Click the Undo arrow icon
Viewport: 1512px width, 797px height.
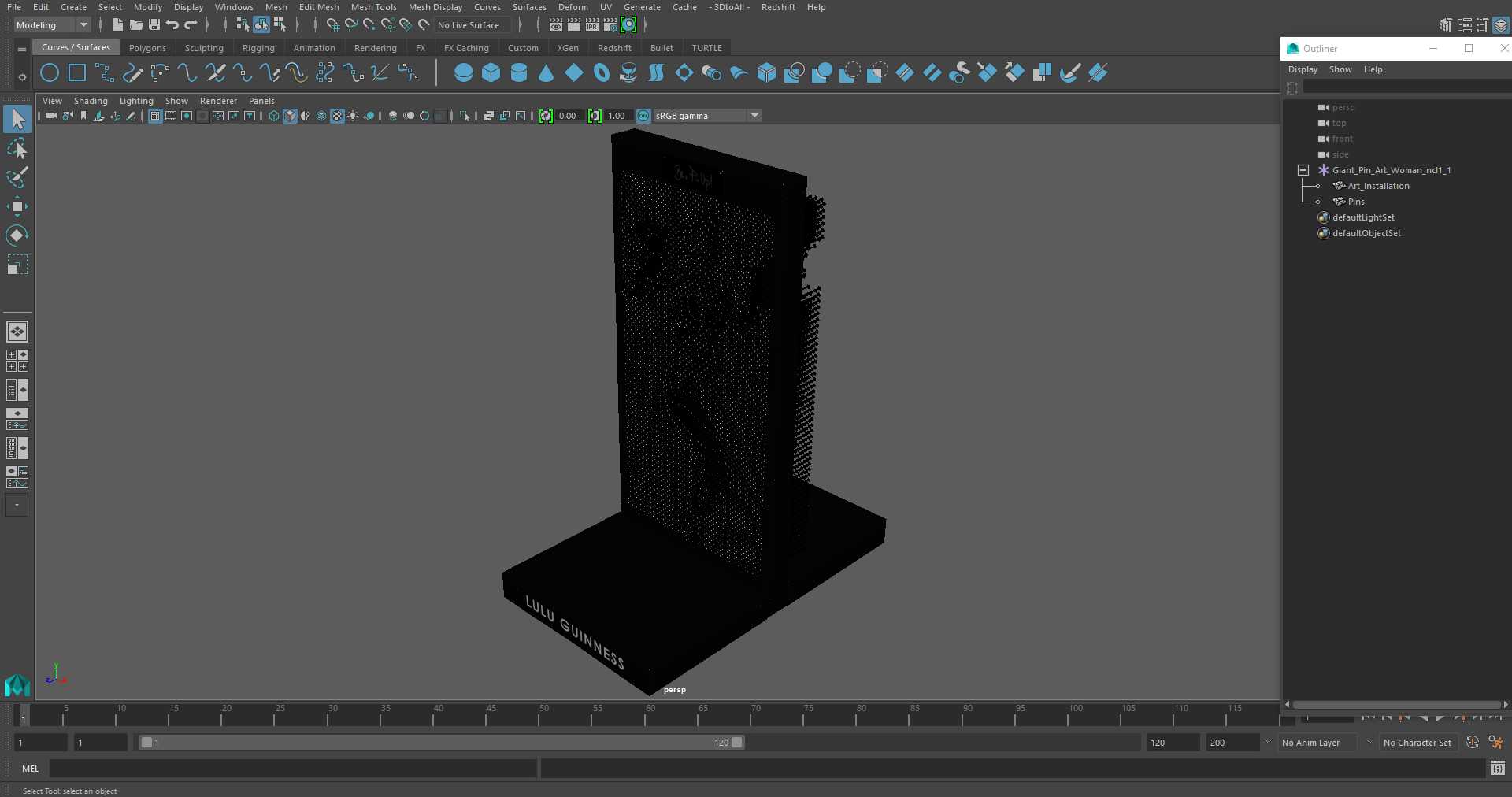pyautogui.click(x=172, y=25)
